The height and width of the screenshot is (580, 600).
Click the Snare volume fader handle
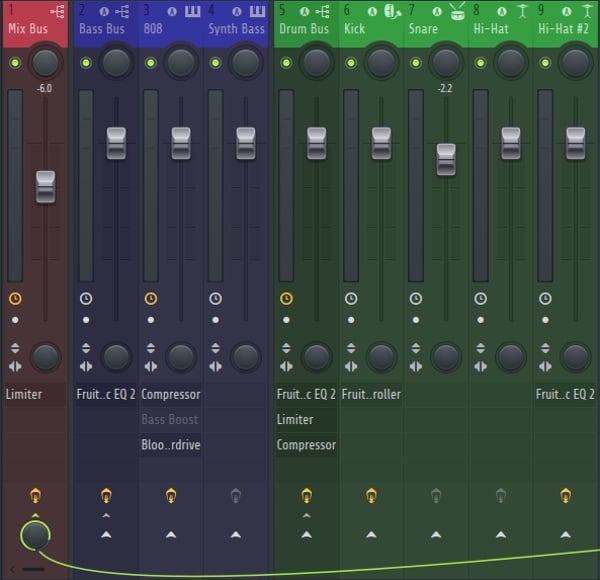446,160
